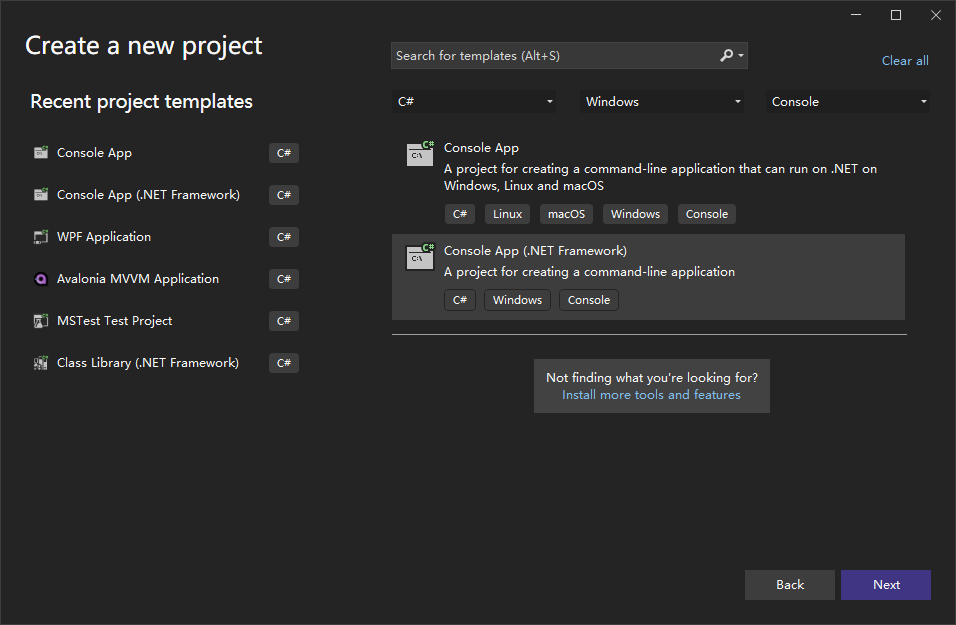This screenshot has height=625, width=956.
Task: Click the Windows tag under Console App (.NET Framework)
Action: click(517, 300)
